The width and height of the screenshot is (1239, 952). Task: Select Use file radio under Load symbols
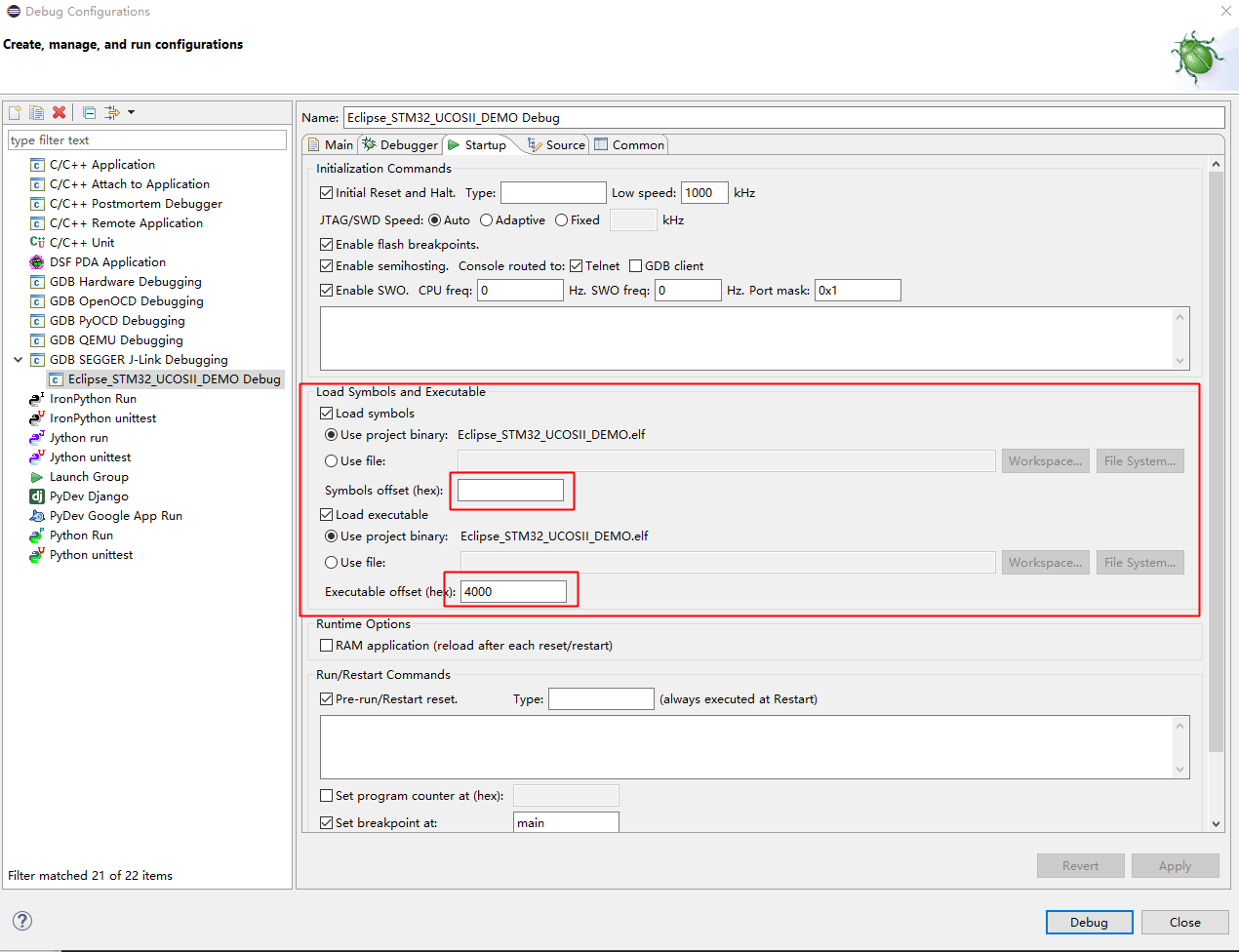tap(331, 461)
